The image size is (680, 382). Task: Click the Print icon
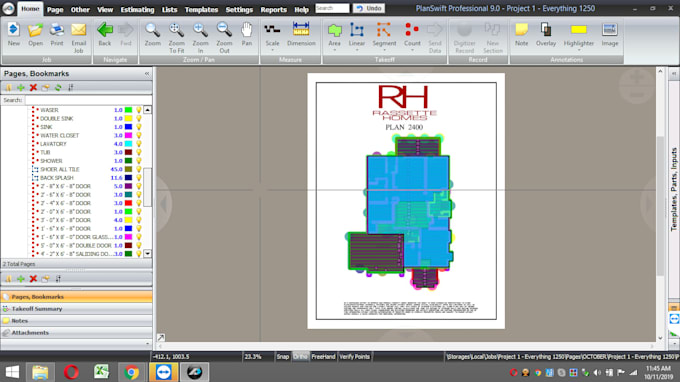pos(57,35)
